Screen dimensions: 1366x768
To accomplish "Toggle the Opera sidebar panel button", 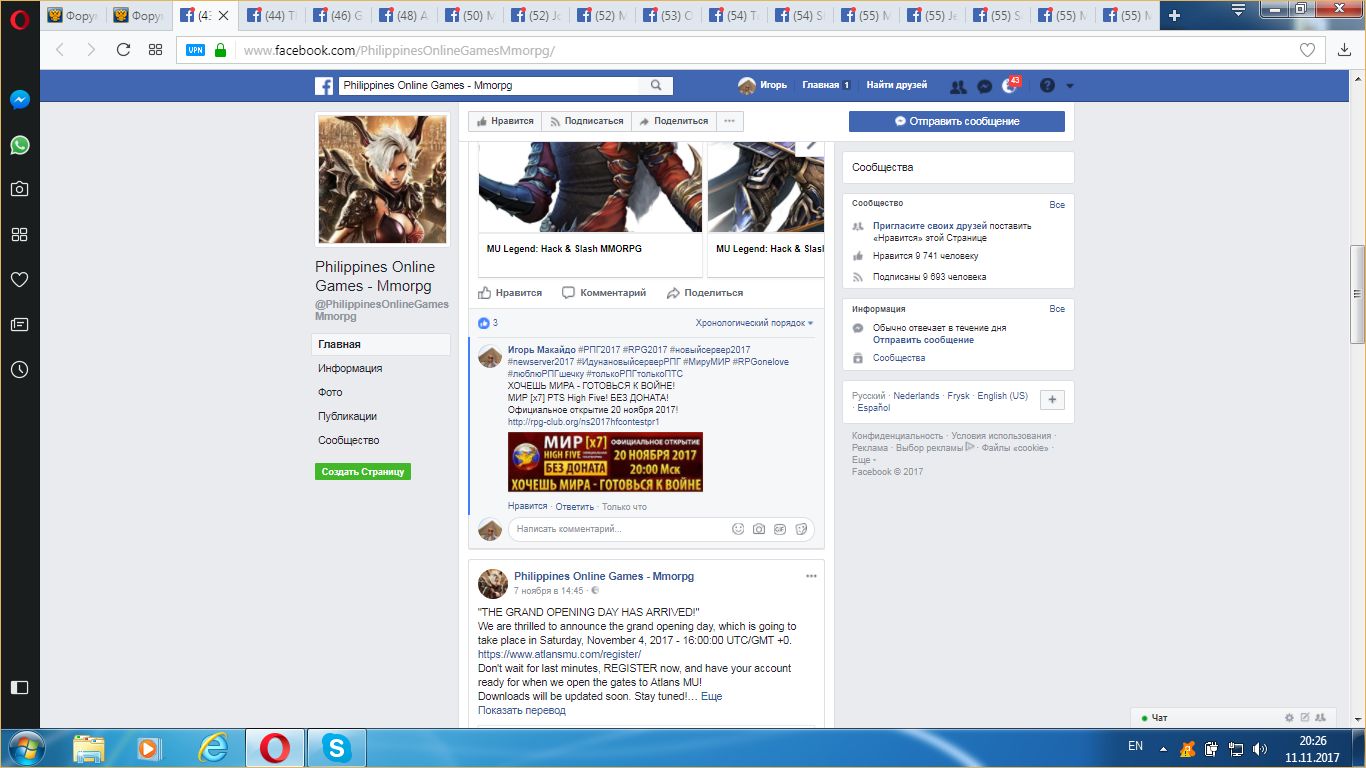I will (x=19, y=687).
